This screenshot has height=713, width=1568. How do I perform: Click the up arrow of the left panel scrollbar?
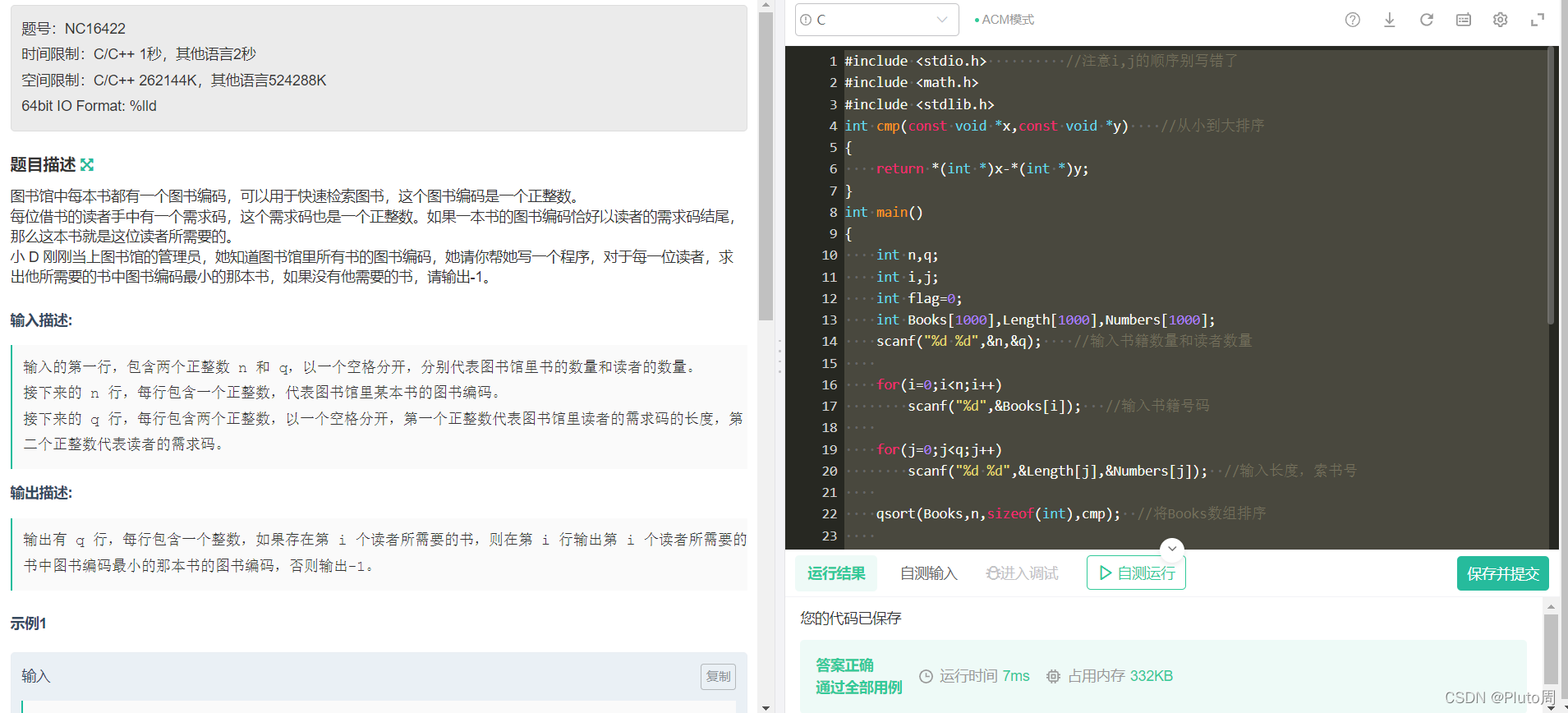click(766, 5)
